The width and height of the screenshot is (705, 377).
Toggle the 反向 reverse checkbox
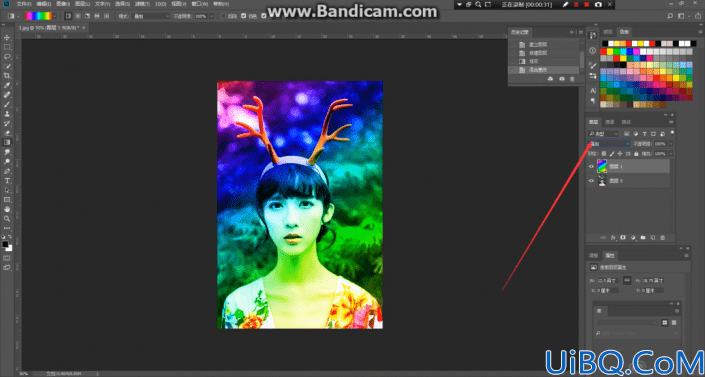click(x=224, y=16)
